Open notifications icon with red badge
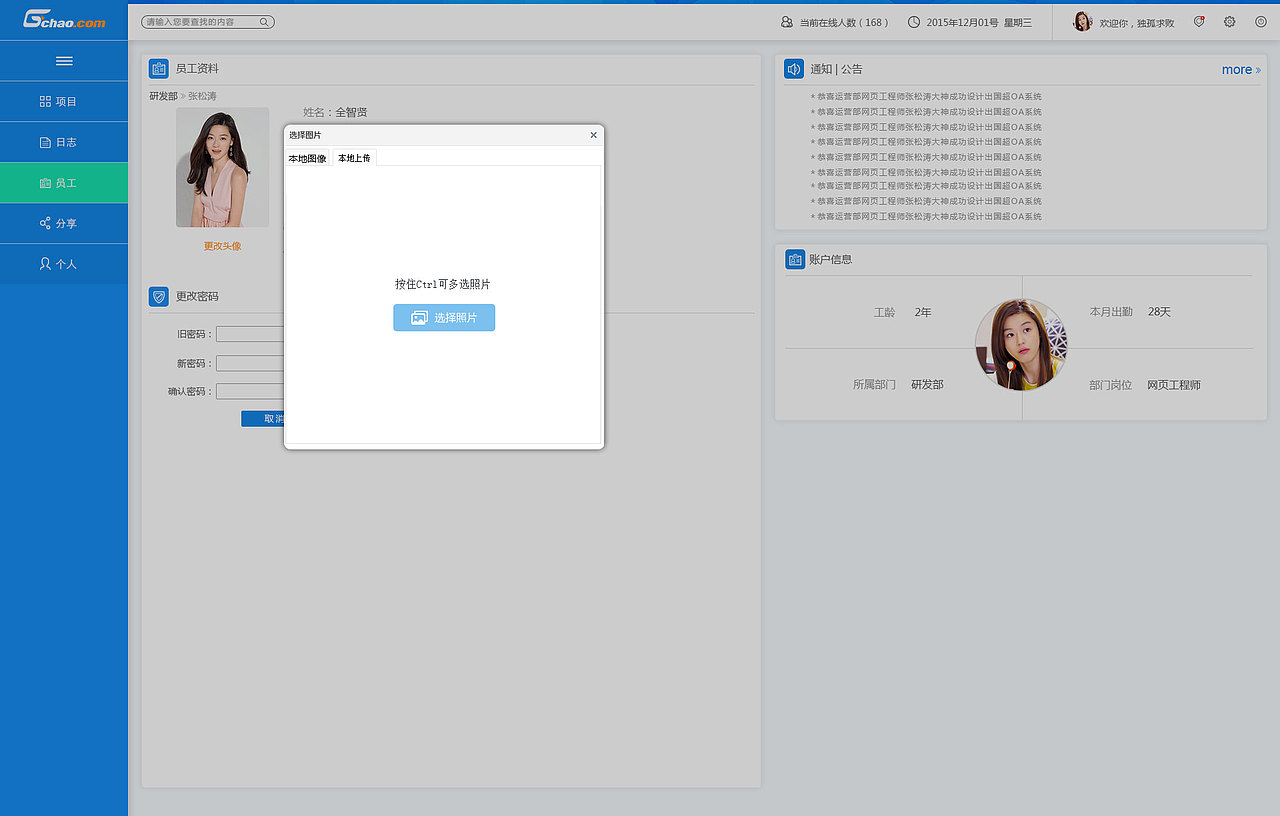 1199,22
